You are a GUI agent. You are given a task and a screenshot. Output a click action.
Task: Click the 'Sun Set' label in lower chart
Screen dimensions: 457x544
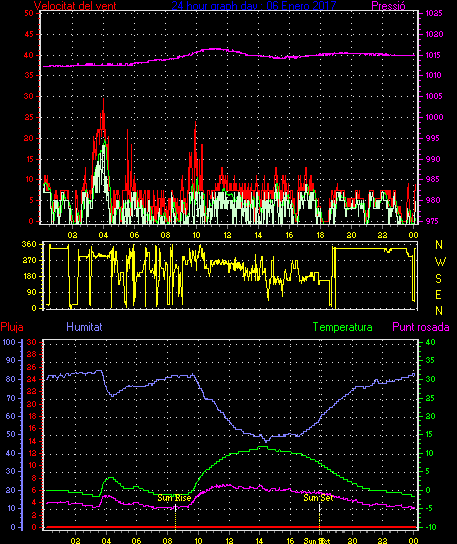(318, 498)
